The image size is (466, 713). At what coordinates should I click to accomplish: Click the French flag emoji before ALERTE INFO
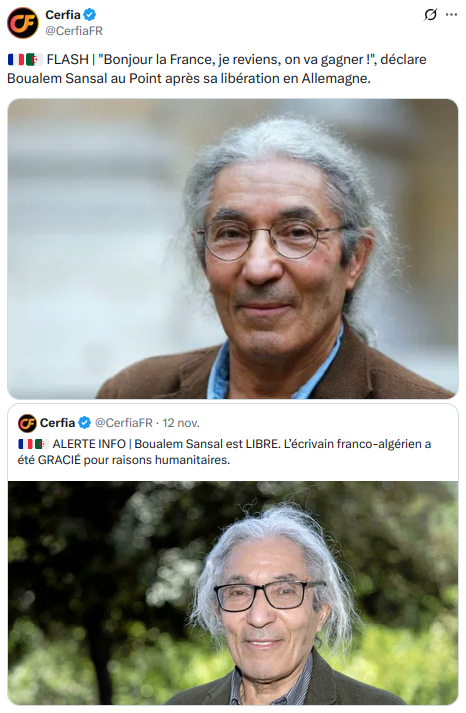pyautogui.click(x=25, y=444)
